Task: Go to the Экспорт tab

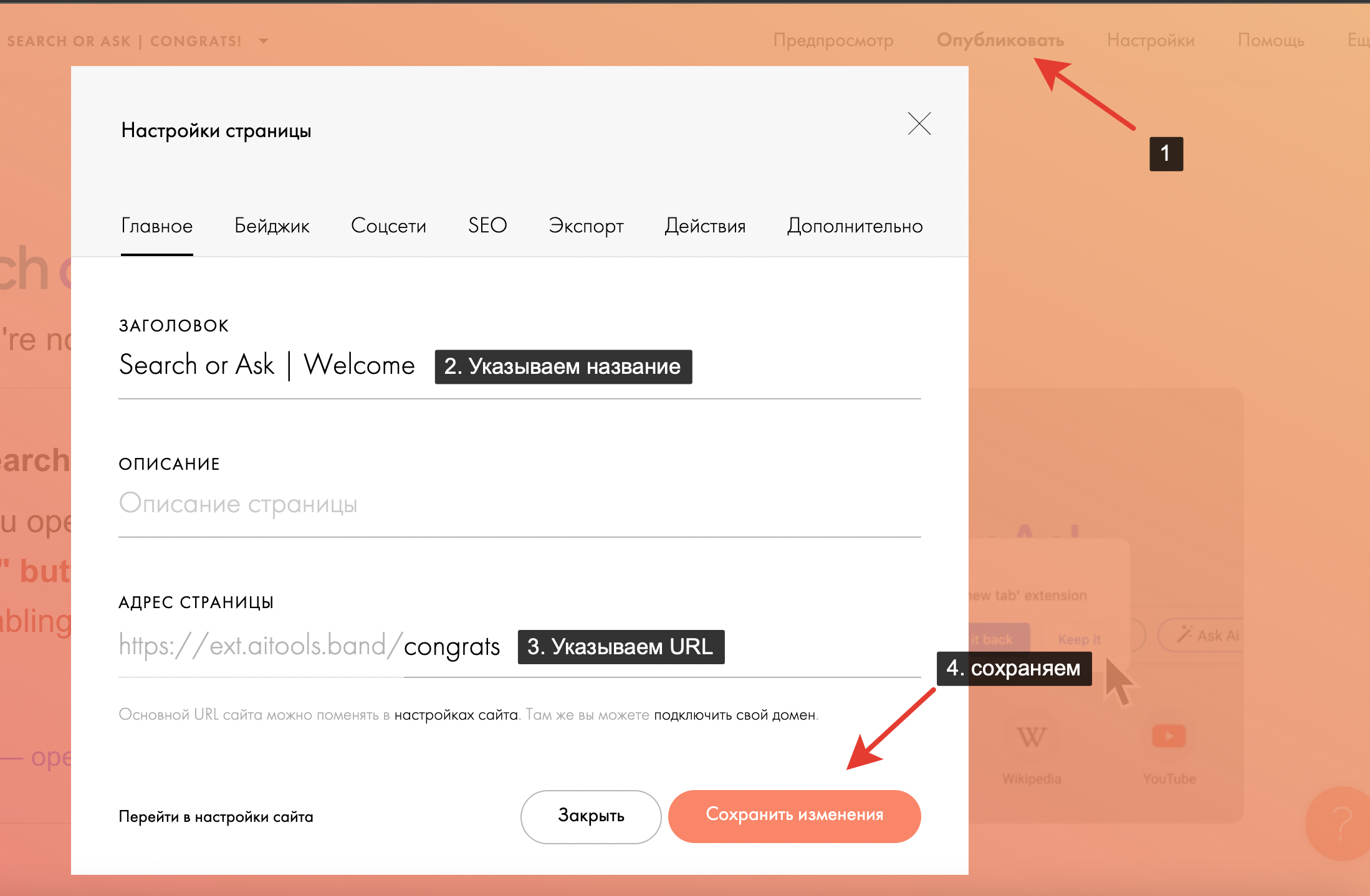Action: click(586, 226)
